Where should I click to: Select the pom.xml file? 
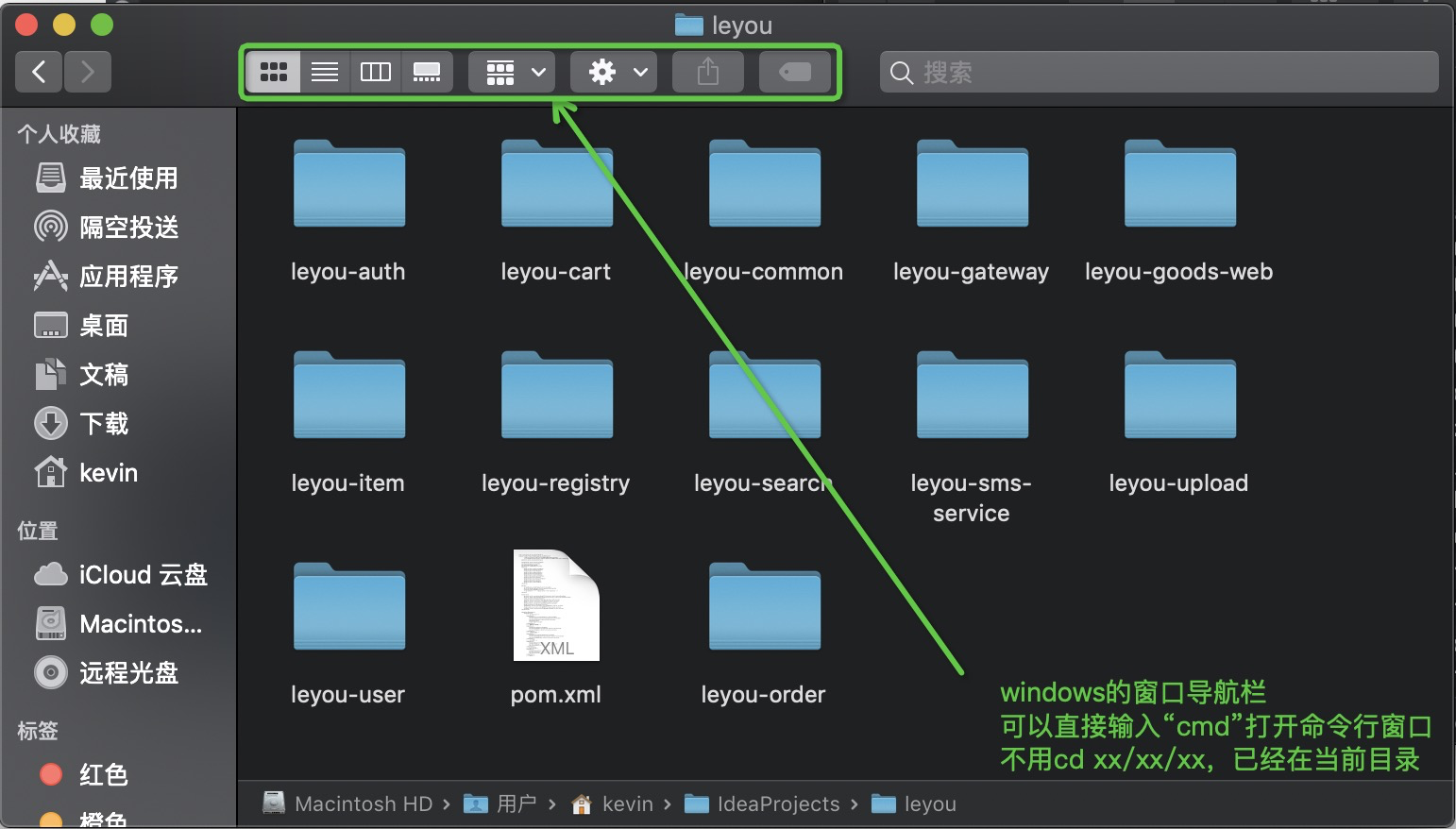click(x=556, y=605)
